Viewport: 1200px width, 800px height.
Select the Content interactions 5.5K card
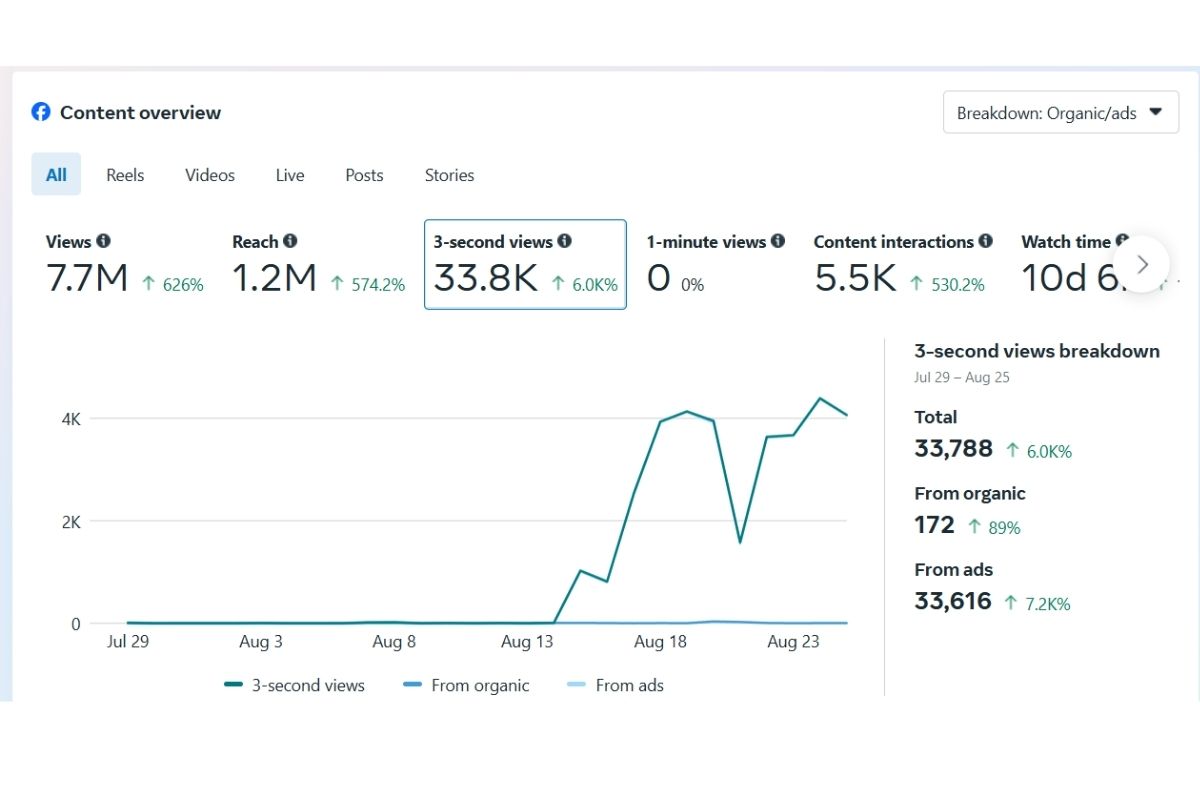(x=902, y=265)
